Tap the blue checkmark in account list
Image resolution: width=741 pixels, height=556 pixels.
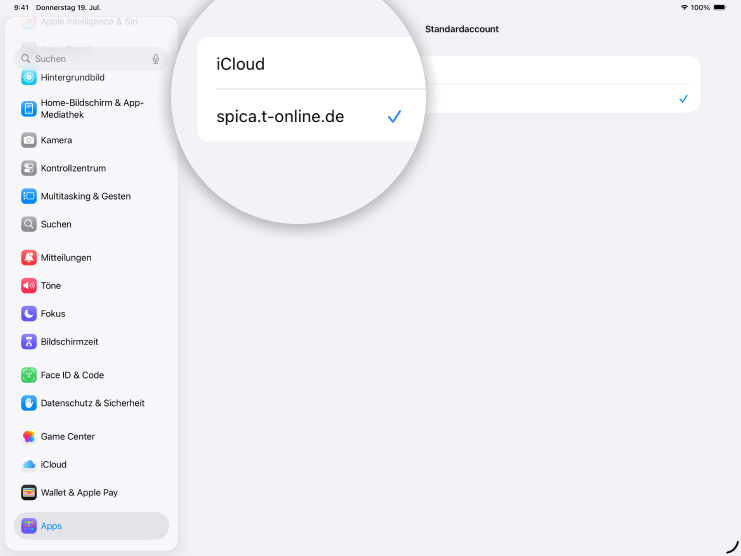pyautogui.click(x=683, y=99)
